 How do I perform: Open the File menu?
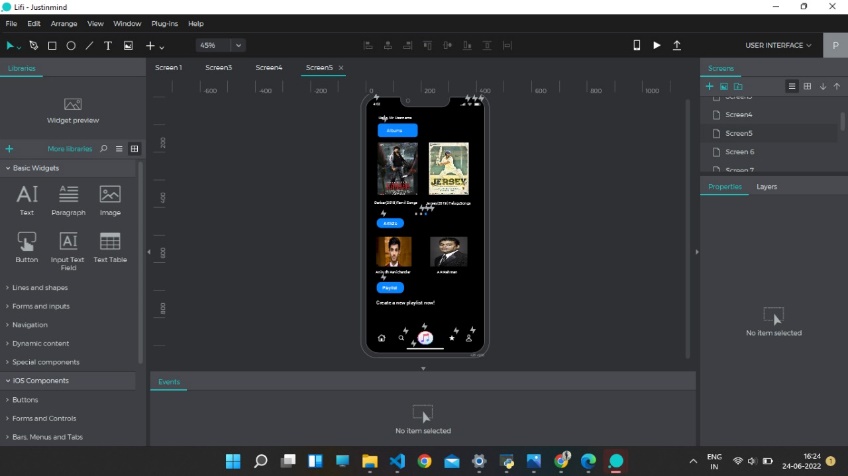tap(11, 24)
